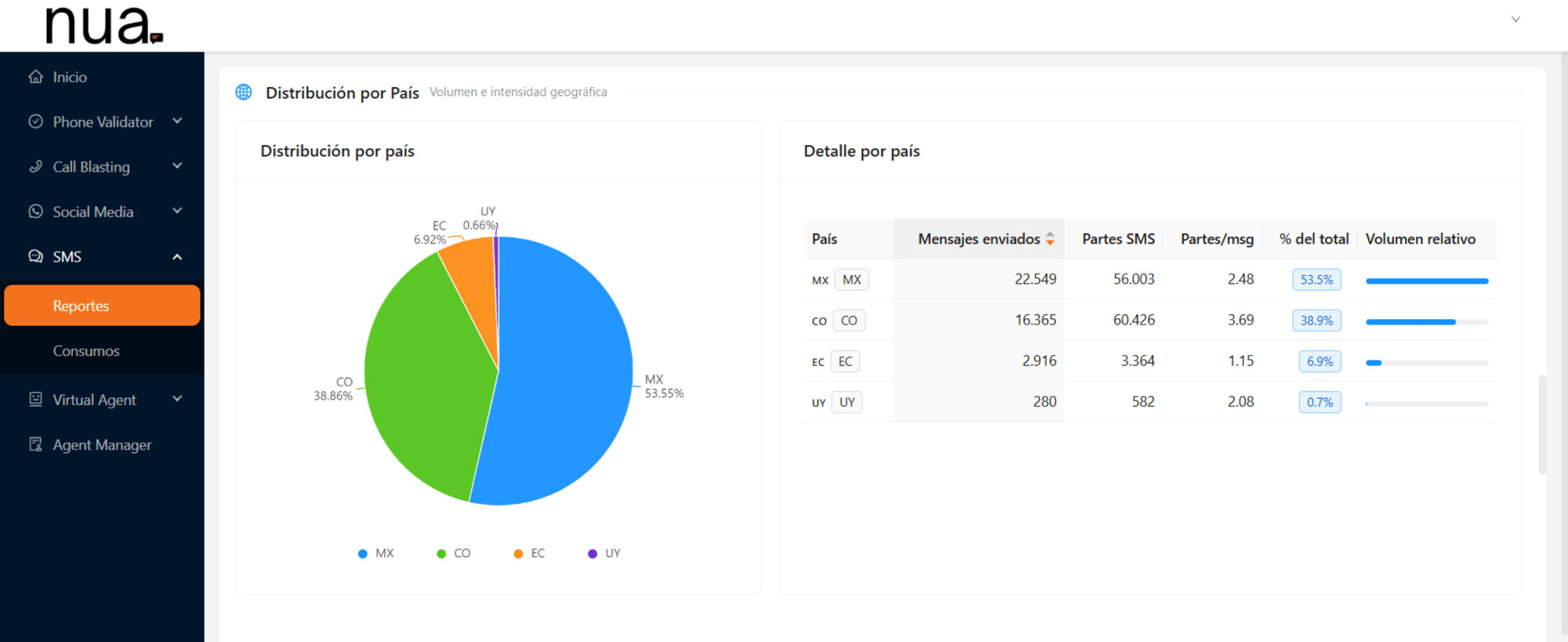This screenshot has height=642, width=1568.
Task: Go to Inicio in the sidebar
Action: click(x=102, y=77)
